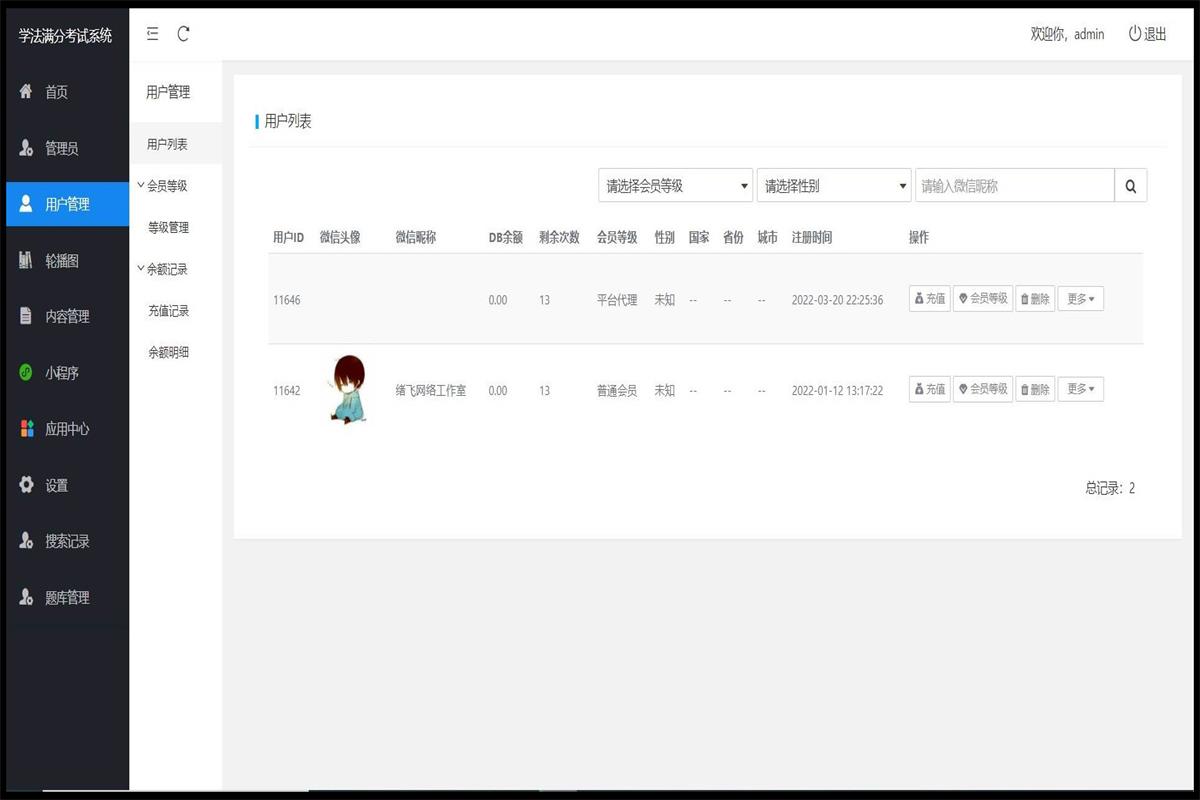Viewport: 1200px width, 800px height.
Task: Open 应用中心 app center entry
Action: [x=67, y=429]
